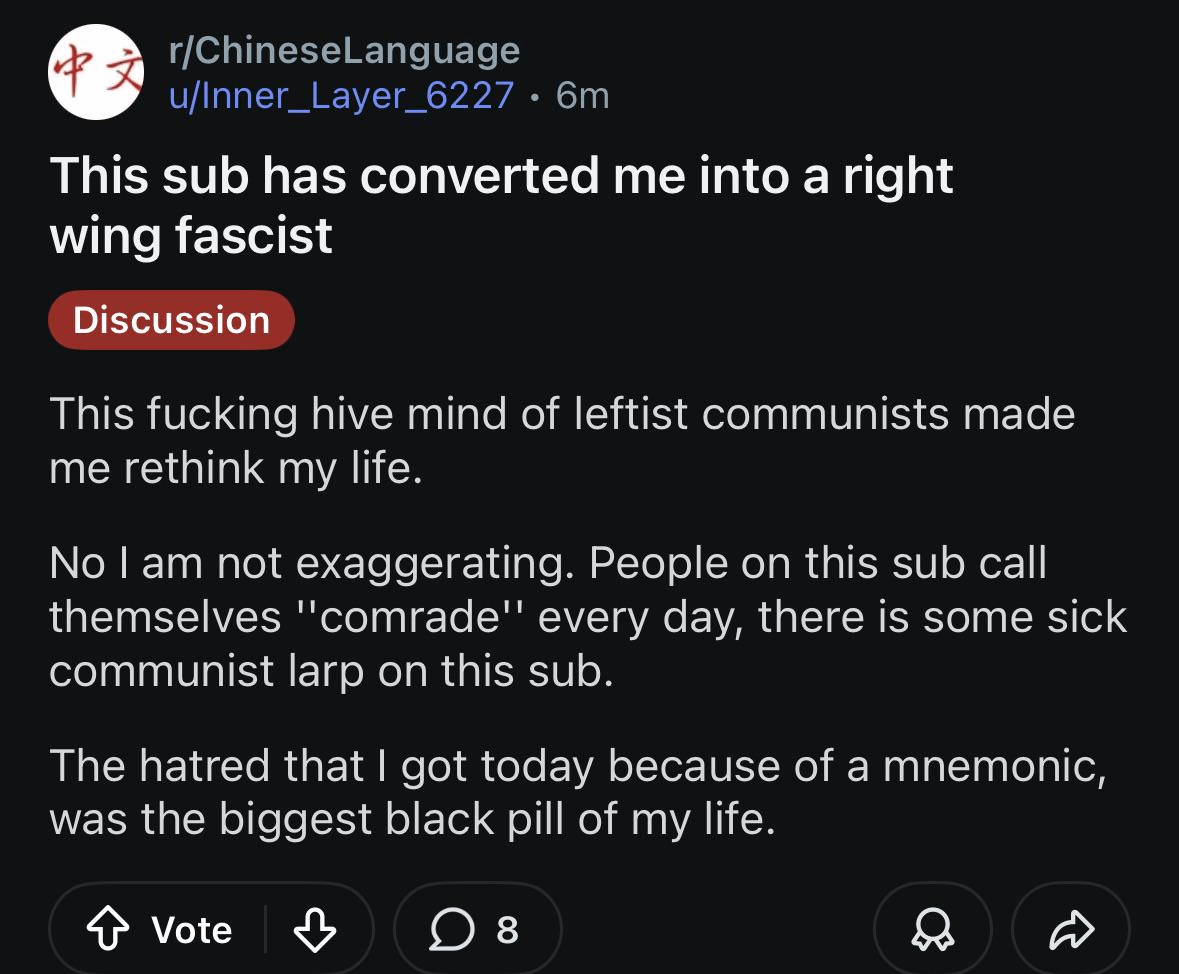Share the post with the arrow icon
The height and width of the screenshot is (974, 1179).
pyautogui.click(x=1070, y=930)
